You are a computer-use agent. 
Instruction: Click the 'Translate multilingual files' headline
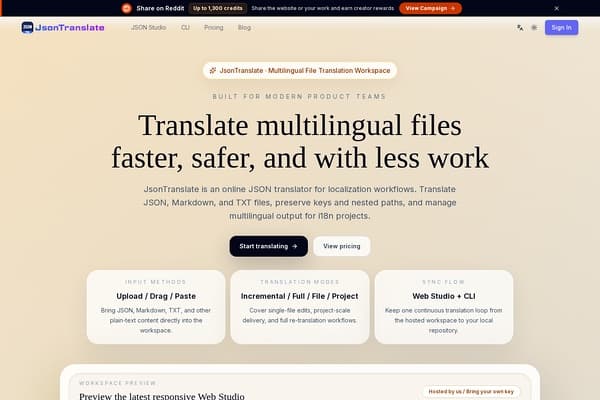point(300,125)
